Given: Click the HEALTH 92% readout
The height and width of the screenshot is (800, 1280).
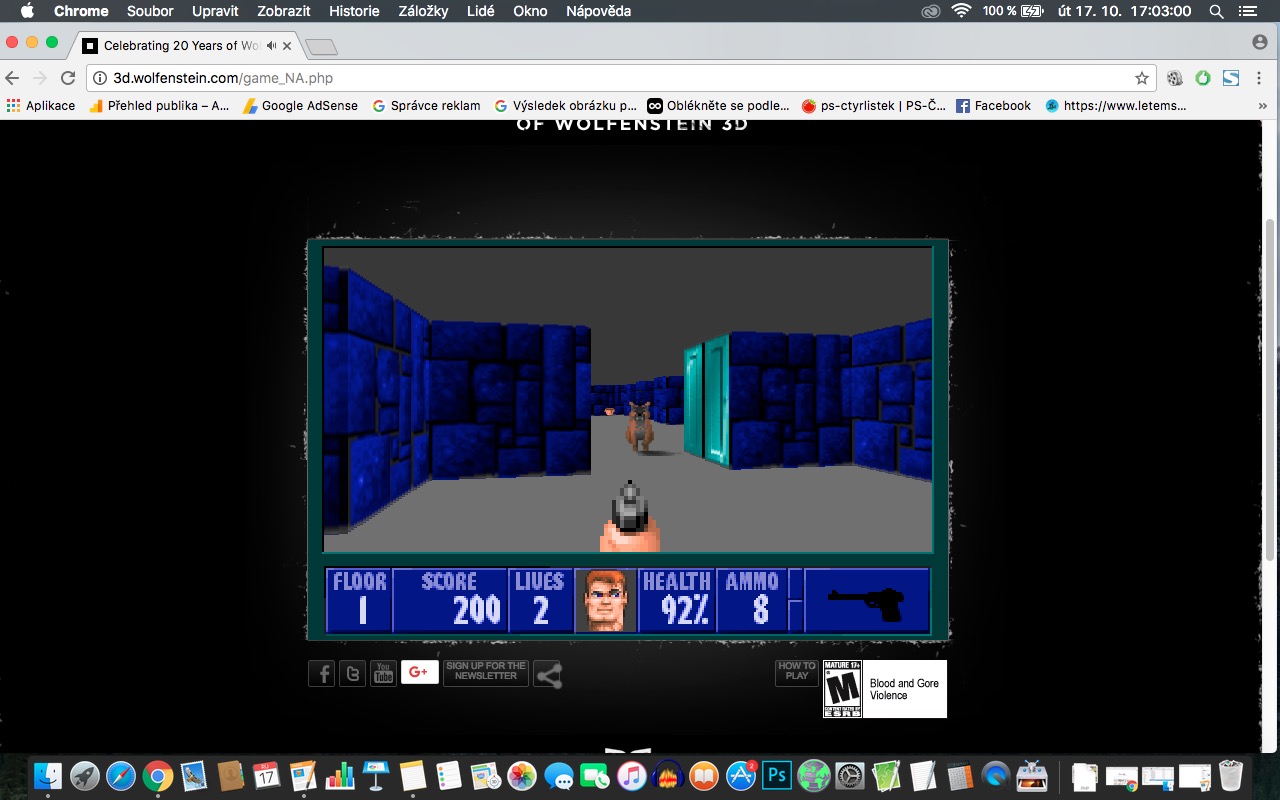Looking at the screenshot, I should click(x=677, y=601).
